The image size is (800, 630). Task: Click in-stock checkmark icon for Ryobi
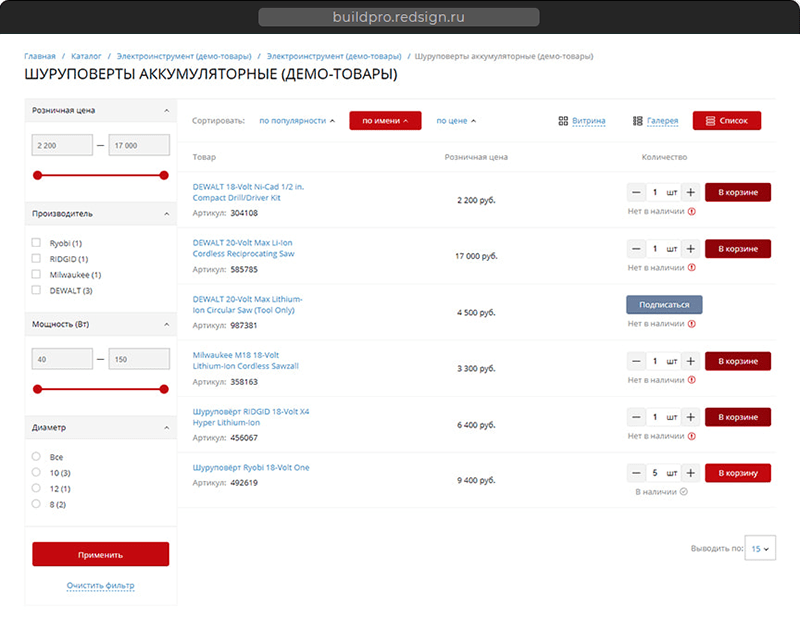click(684, 492)
